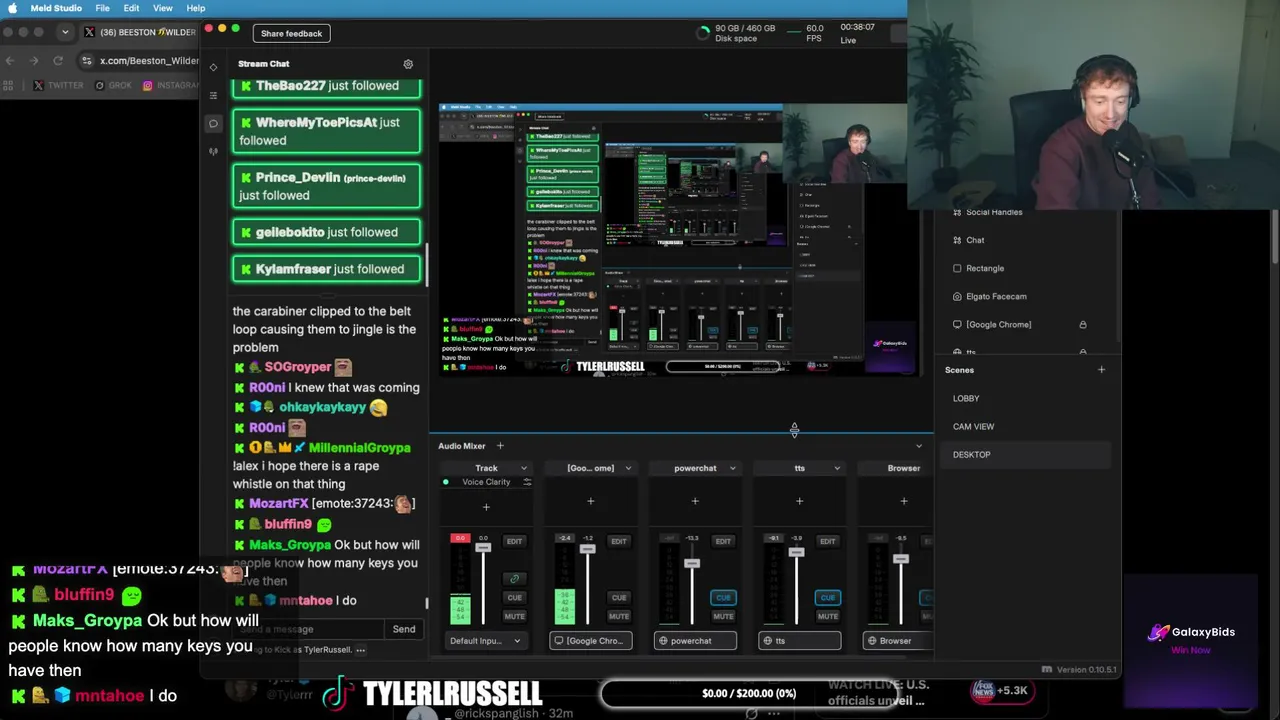
Task: Open the tts channel header dropdown
Action: (837, 468)
